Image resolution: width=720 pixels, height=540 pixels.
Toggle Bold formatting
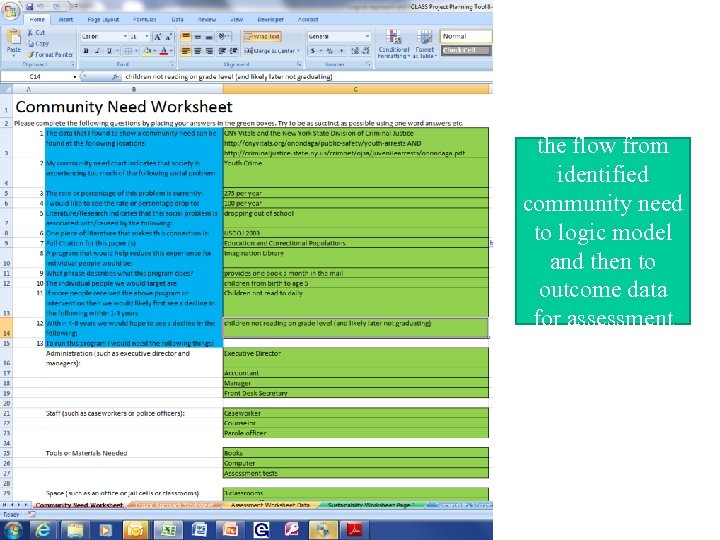(86, 51)
